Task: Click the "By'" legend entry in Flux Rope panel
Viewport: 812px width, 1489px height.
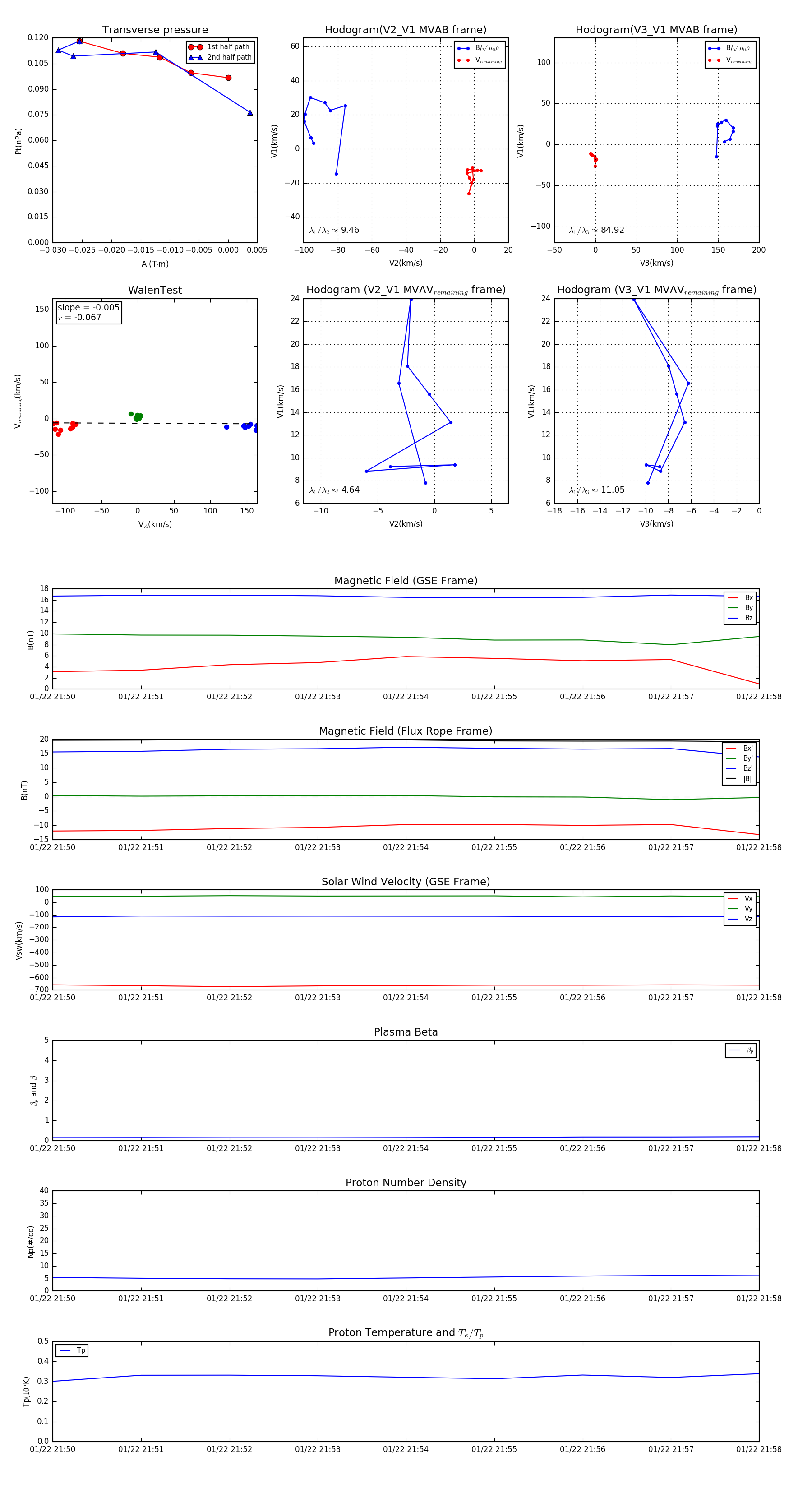Action: pyautogui.click(x=740, y=758)
